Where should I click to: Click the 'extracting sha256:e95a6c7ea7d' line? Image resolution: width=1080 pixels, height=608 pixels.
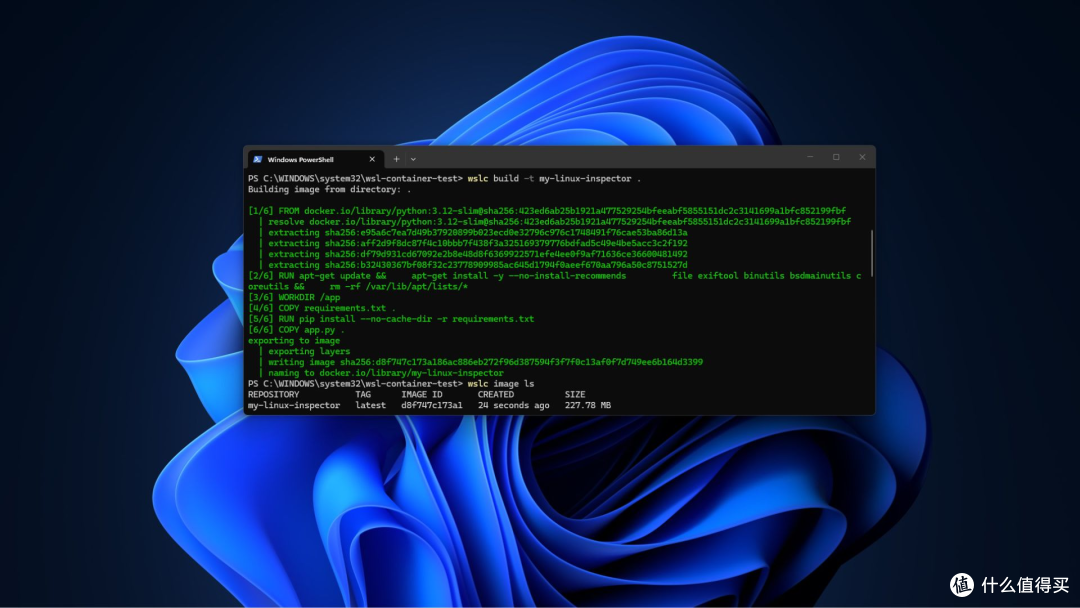pos(477,233)
